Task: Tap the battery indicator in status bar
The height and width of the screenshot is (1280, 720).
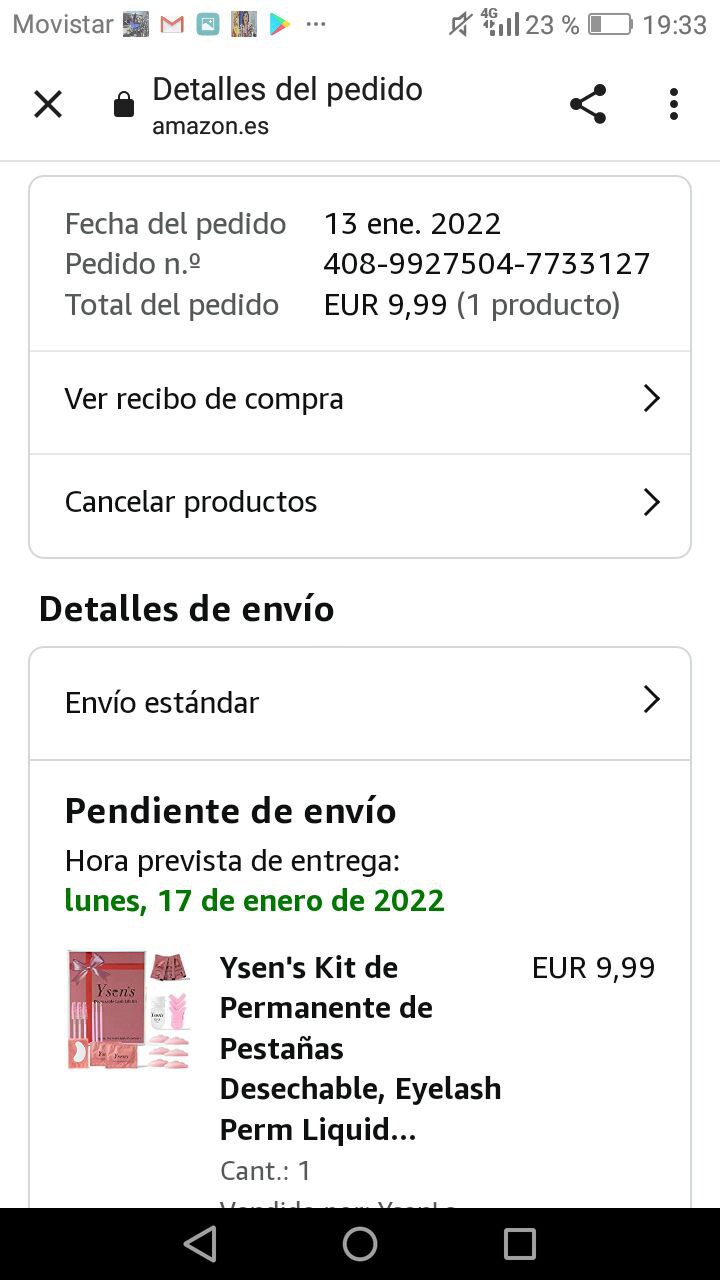Action: tap(610, 25)
